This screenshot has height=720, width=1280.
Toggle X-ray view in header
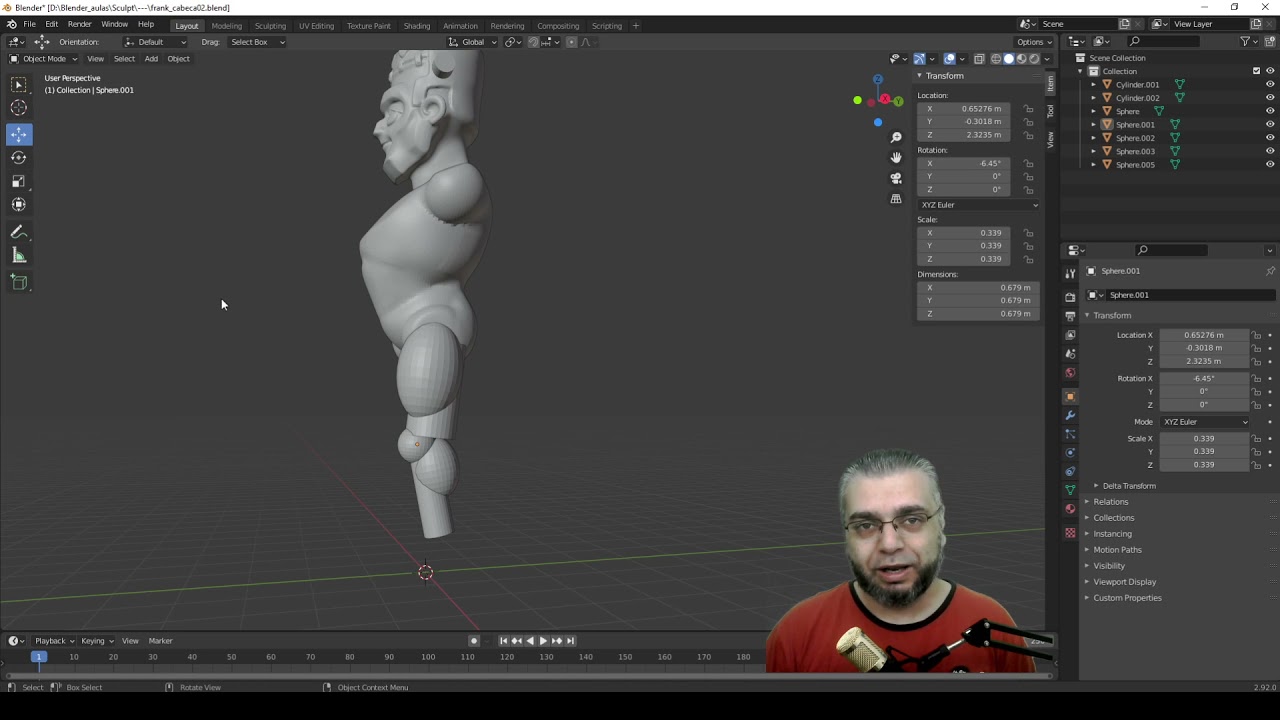pos(979,58)
